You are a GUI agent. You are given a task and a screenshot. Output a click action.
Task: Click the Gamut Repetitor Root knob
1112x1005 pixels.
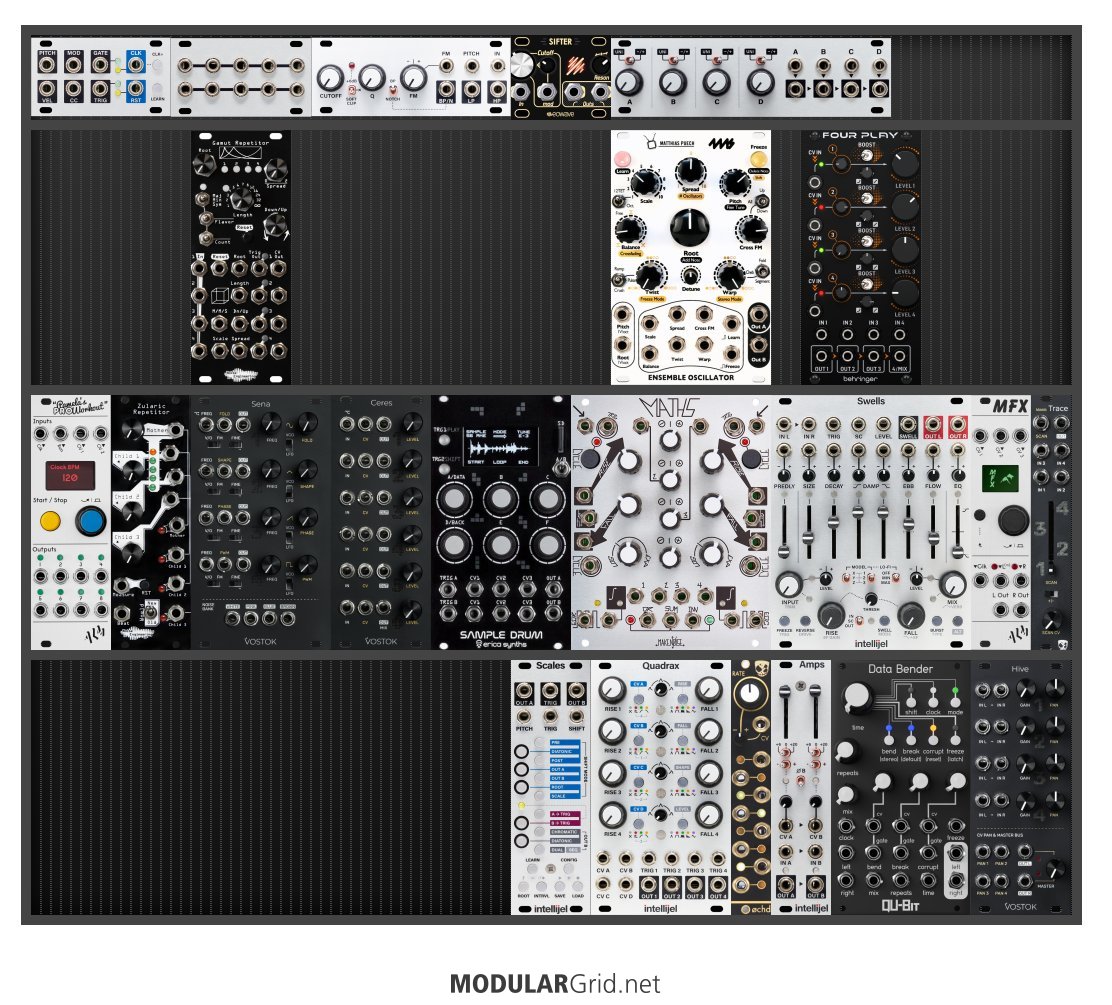[x=204, y=165]
